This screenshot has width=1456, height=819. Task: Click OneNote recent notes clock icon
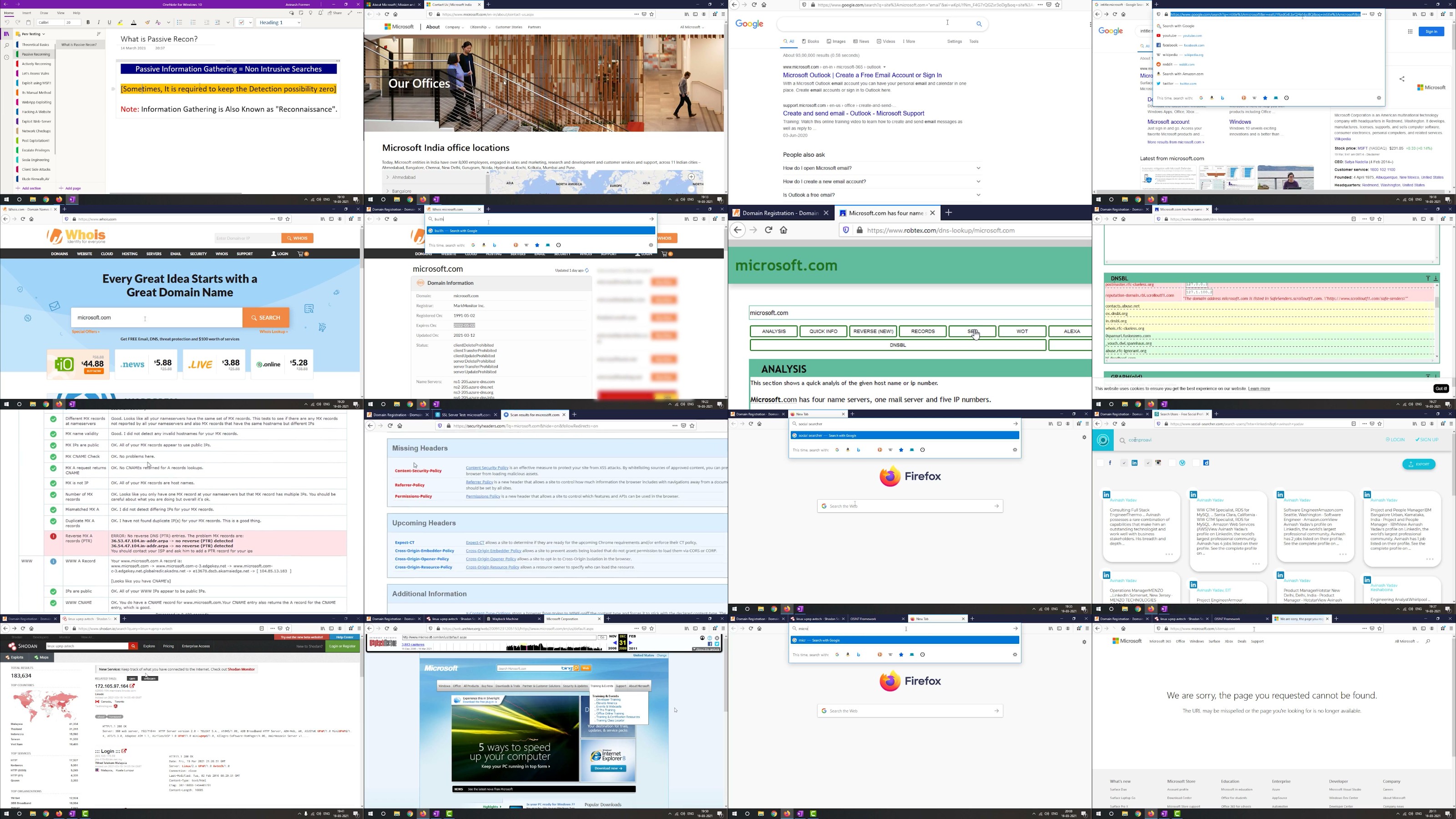pos(6,57)
